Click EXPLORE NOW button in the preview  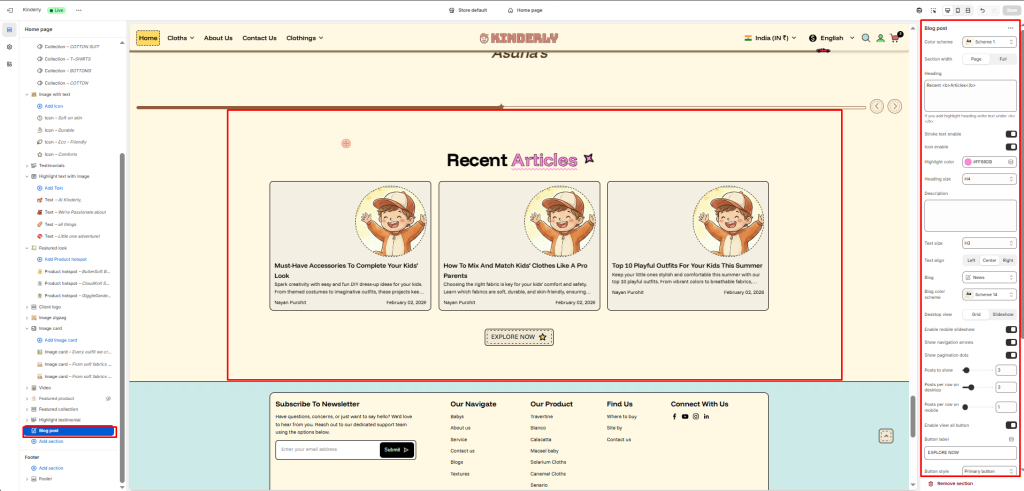[518, 338]
